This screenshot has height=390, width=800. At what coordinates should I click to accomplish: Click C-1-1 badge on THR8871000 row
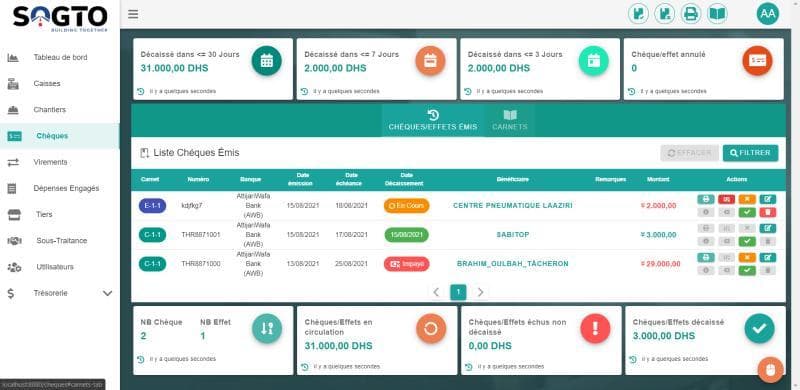click(153, 264)
